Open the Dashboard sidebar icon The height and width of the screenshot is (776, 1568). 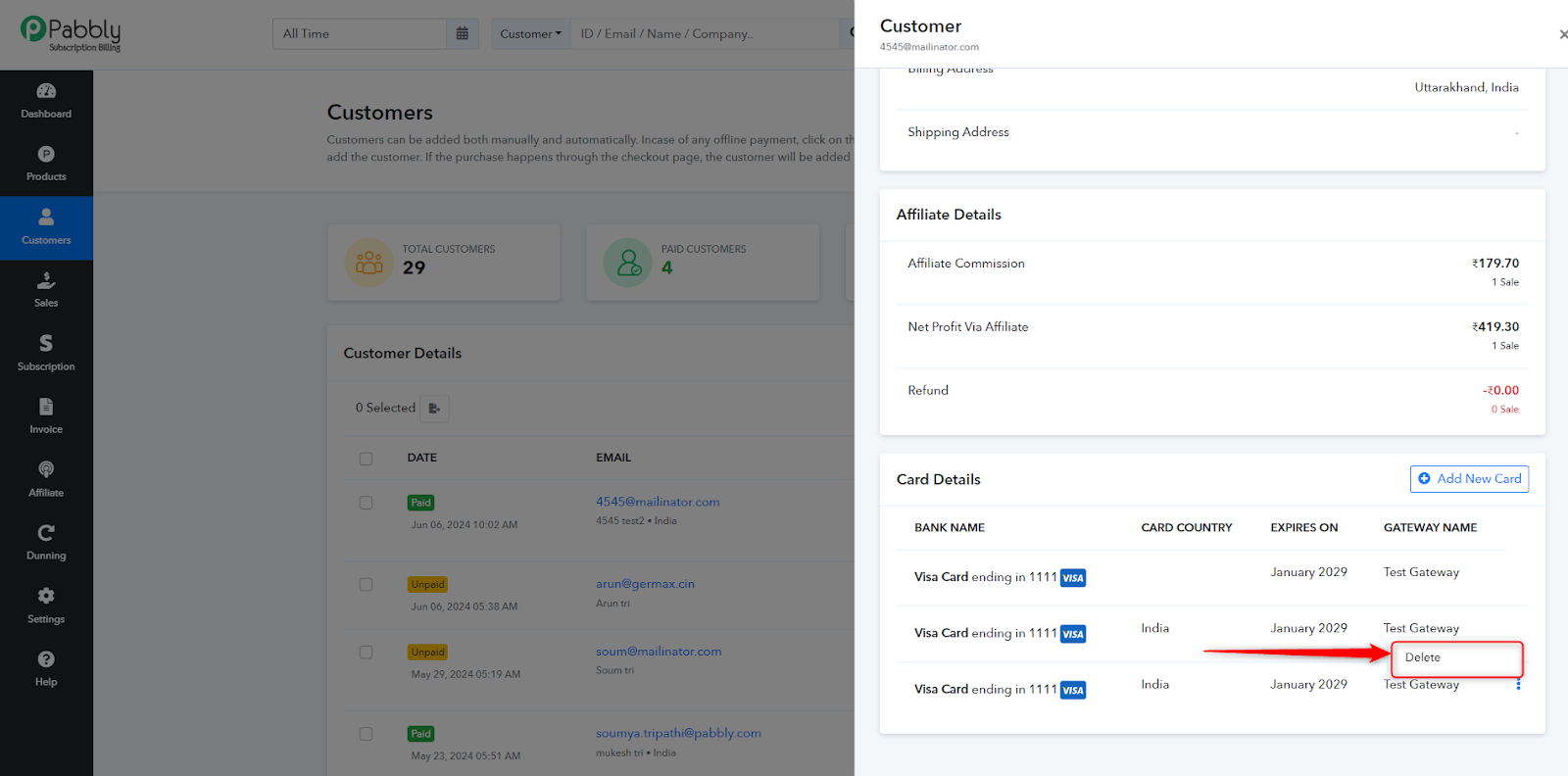click(46, 101)
